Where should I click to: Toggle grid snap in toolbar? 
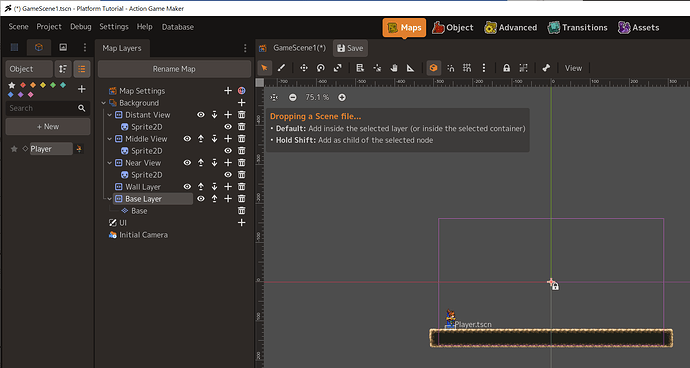coord(467,68)
